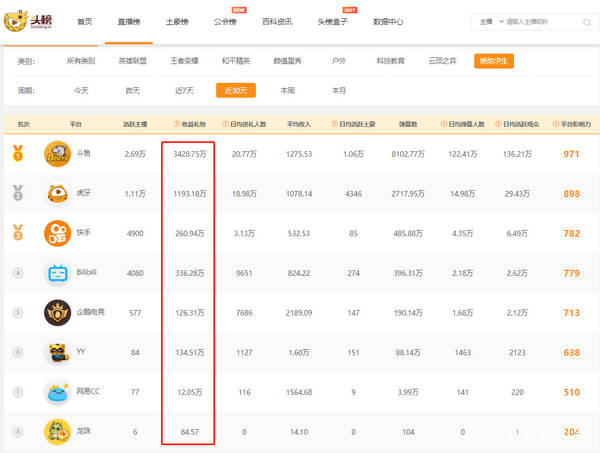Click info icon beside 日均活跃观众 header
600x453 pixels.
click(x=498, y=124)
